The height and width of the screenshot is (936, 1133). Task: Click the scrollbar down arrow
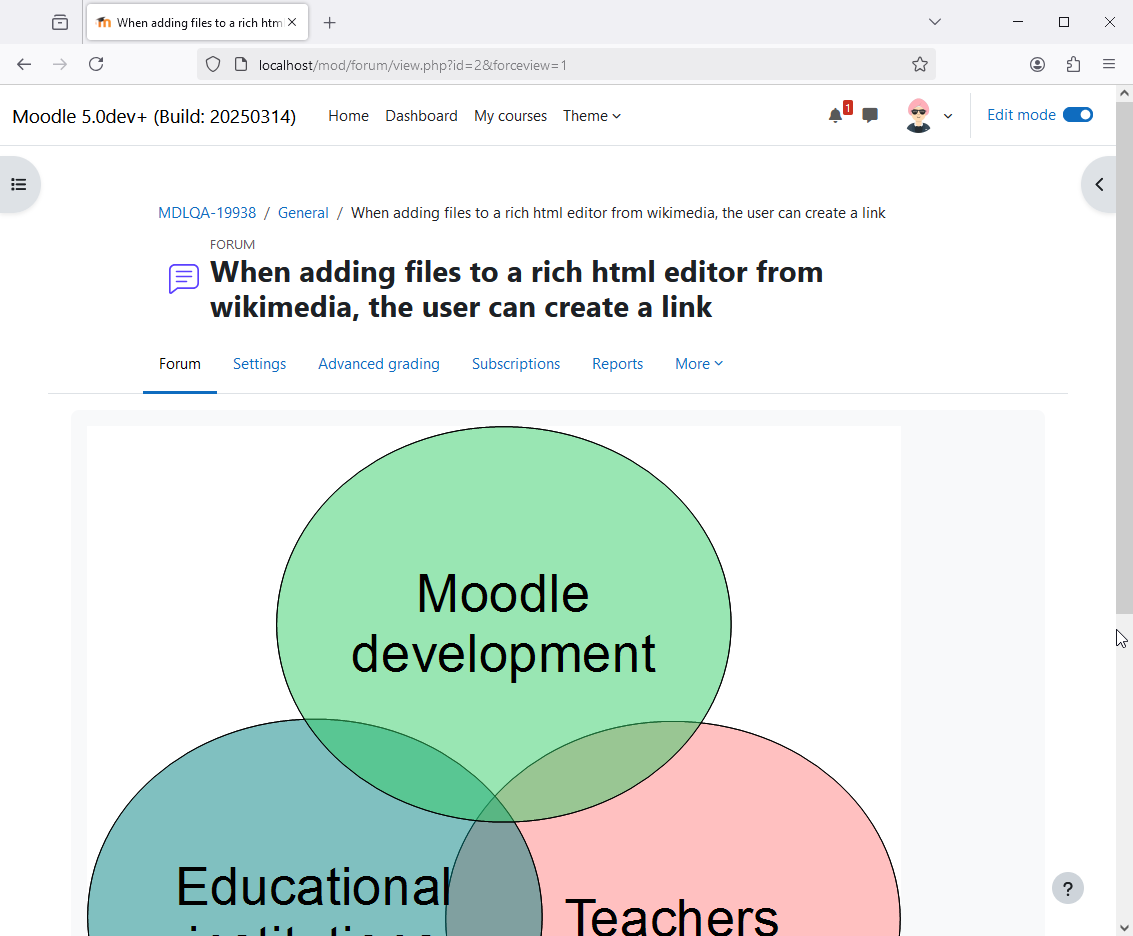pos(1124,927)
